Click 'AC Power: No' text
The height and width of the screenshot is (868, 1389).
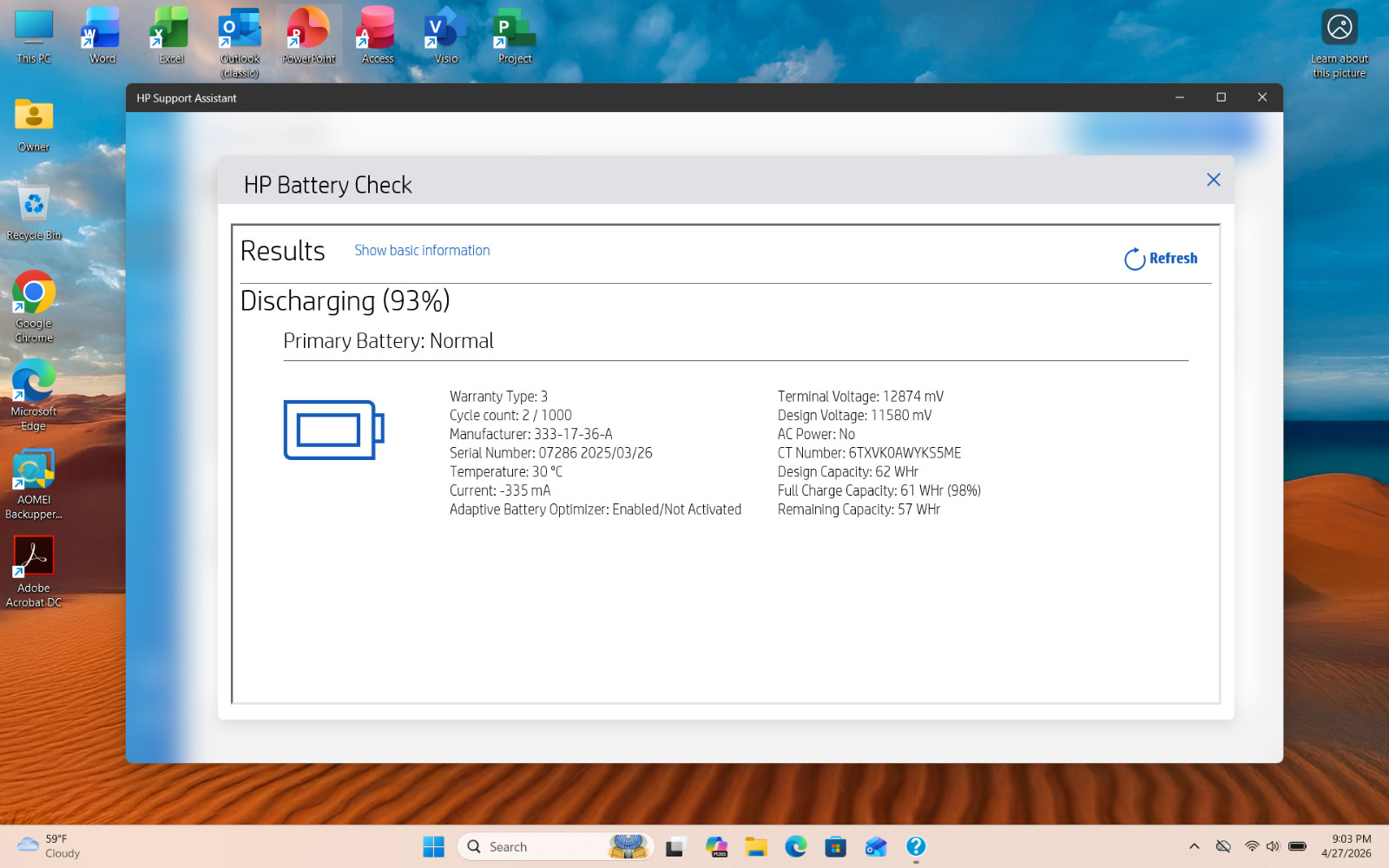coord(816,434)
